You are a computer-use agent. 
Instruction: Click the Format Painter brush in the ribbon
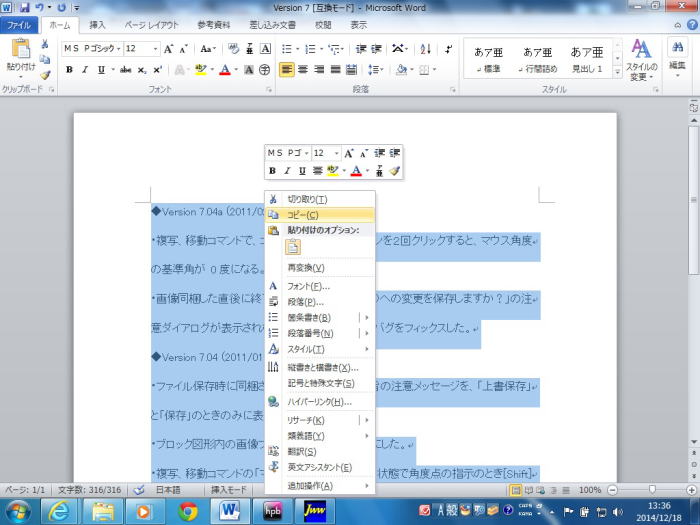tap(45, 75)
